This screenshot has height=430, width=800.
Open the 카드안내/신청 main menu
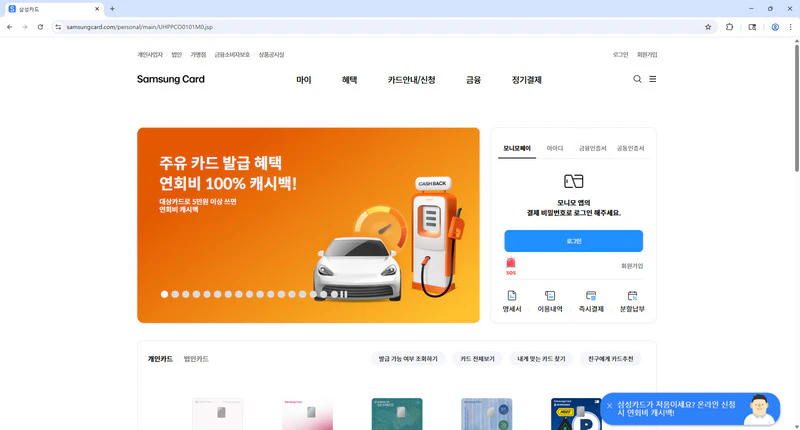tap(411, 80)
